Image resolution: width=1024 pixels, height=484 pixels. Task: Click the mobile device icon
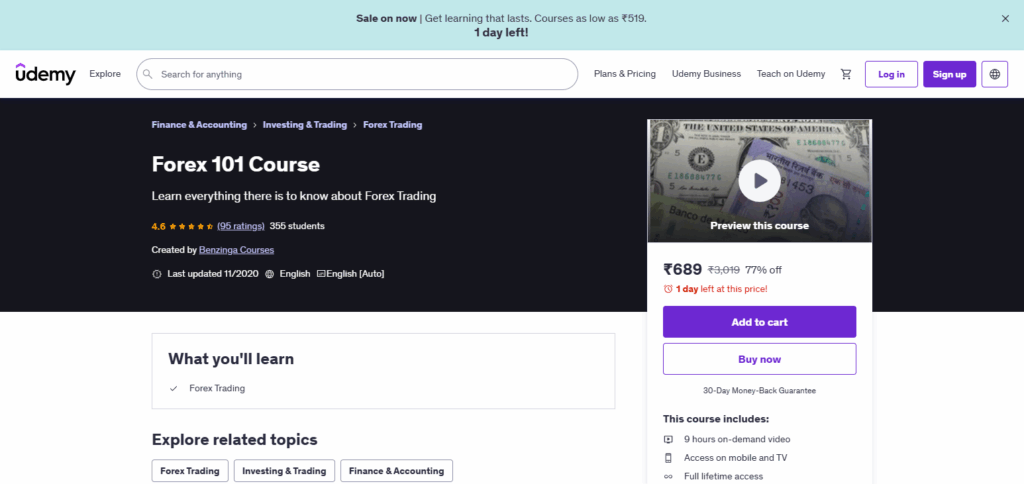click(x=668, y=458)
